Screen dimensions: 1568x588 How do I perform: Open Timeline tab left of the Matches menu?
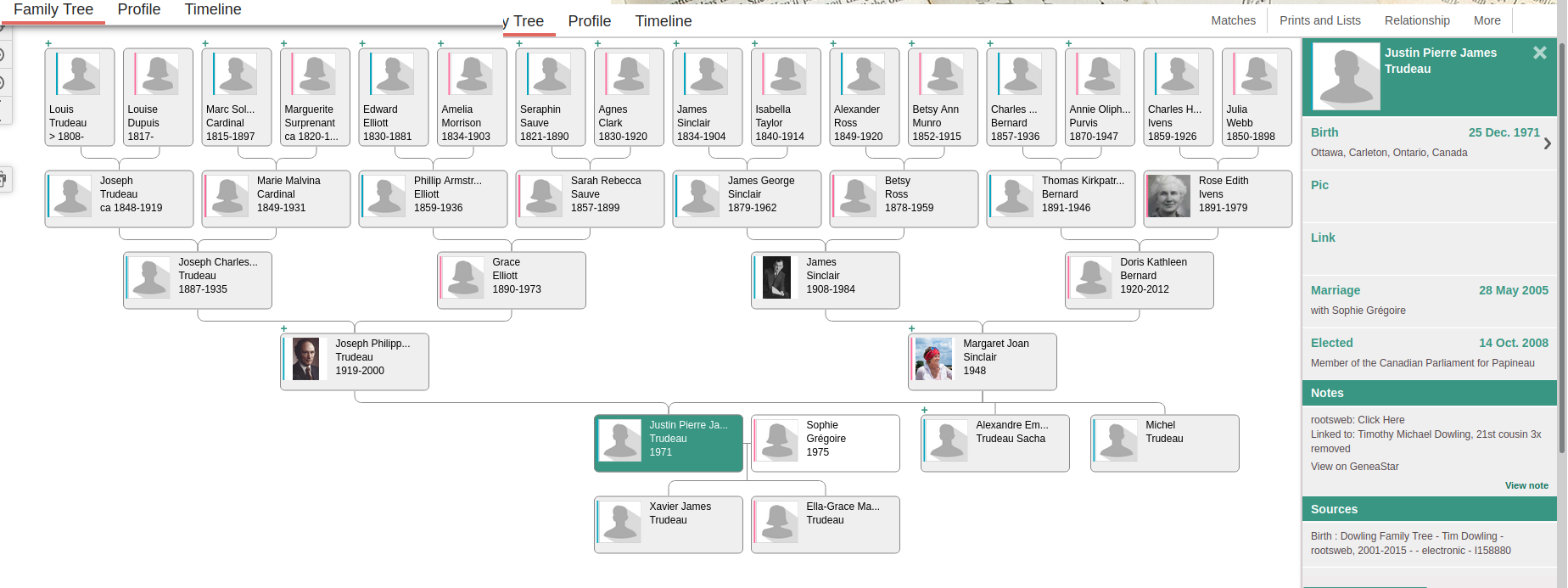tap(664, 21)
